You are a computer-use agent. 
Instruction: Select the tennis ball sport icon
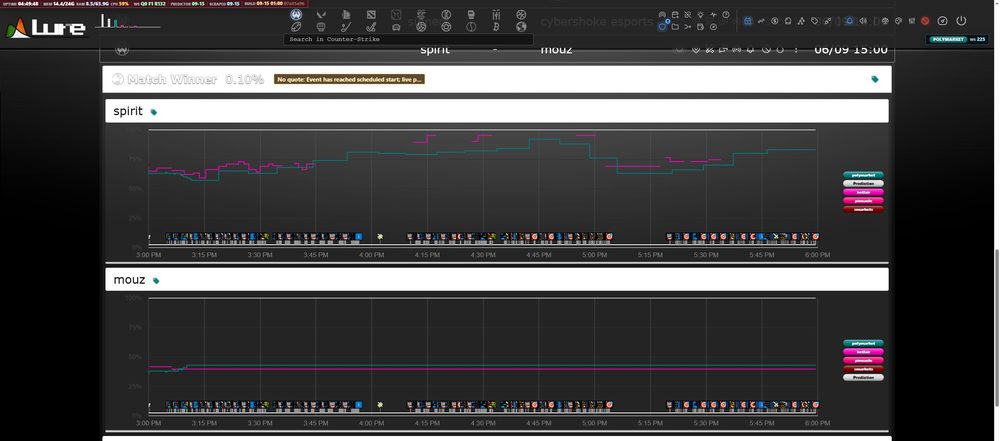[471, 27]
